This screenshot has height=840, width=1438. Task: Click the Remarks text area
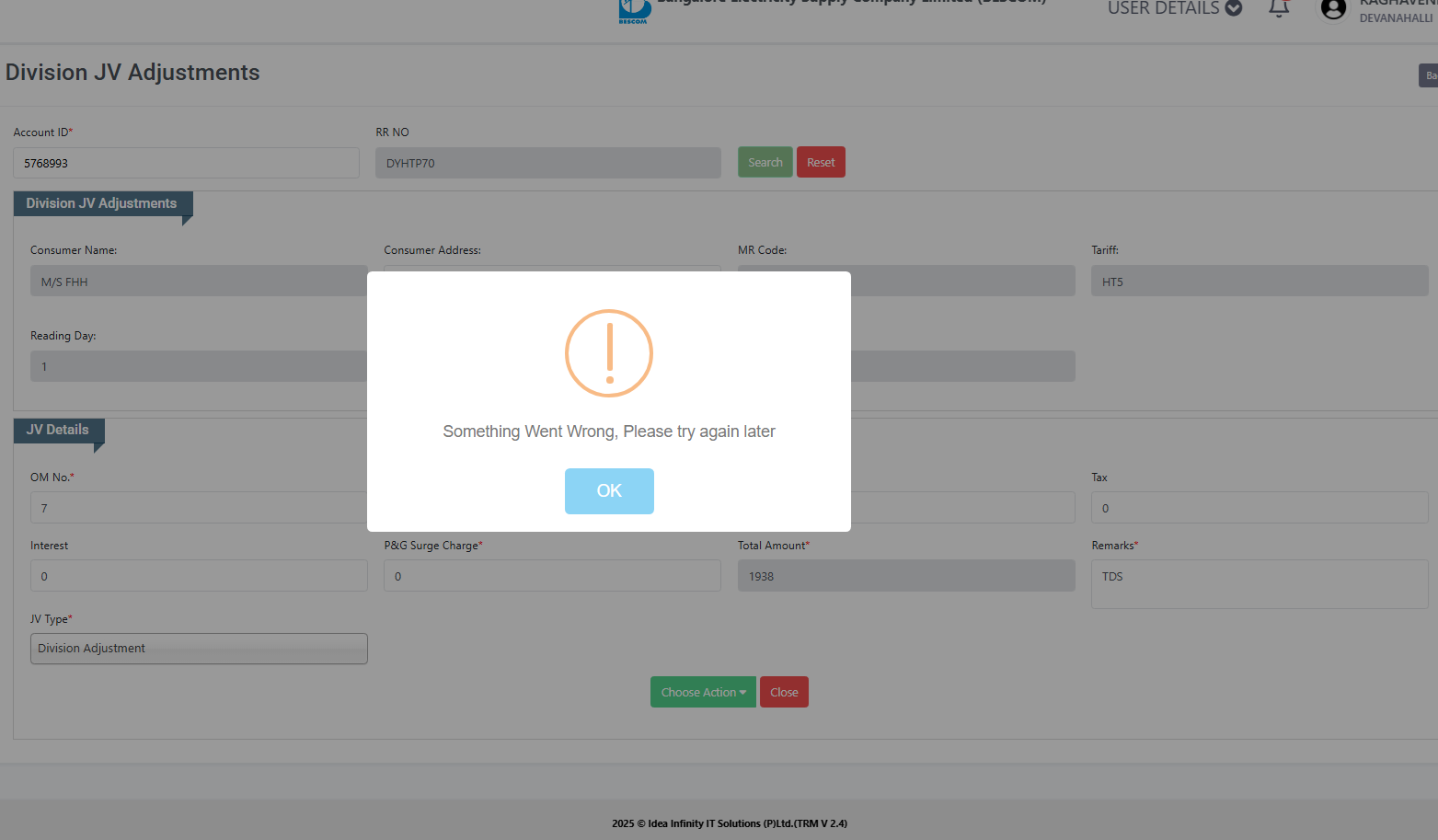[x=1260, y=584]
